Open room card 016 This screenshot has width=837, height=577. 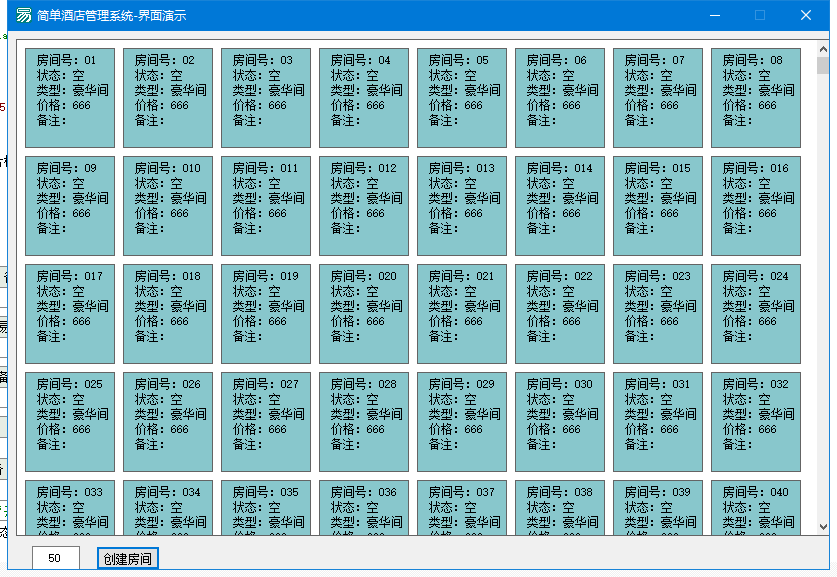756,206
